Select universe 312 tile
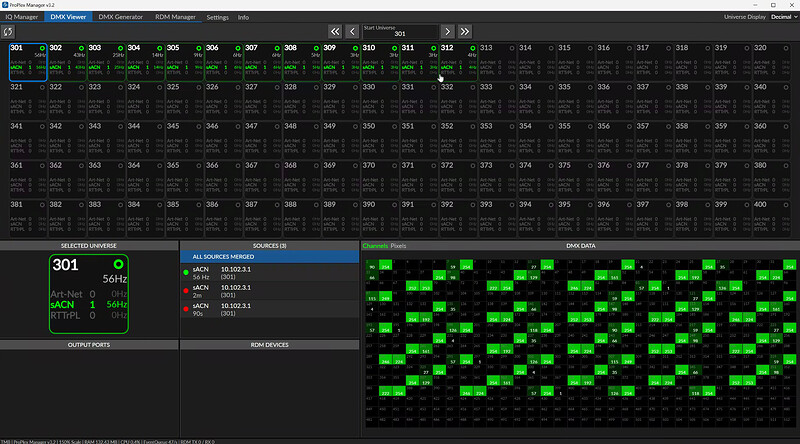 [459, 62]
